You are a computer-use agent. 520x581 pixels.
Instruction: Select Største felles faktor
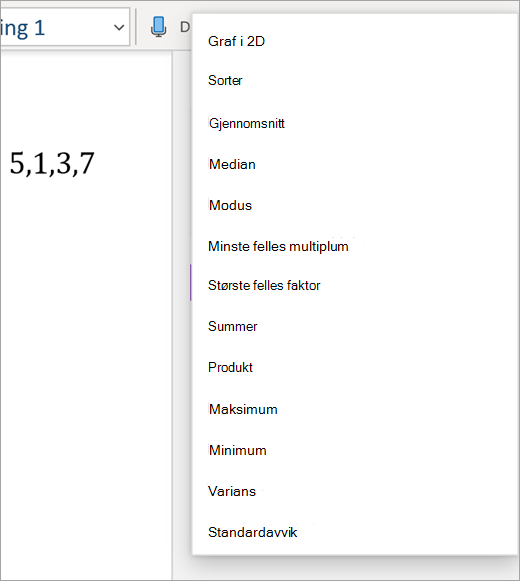pos(264,285)
